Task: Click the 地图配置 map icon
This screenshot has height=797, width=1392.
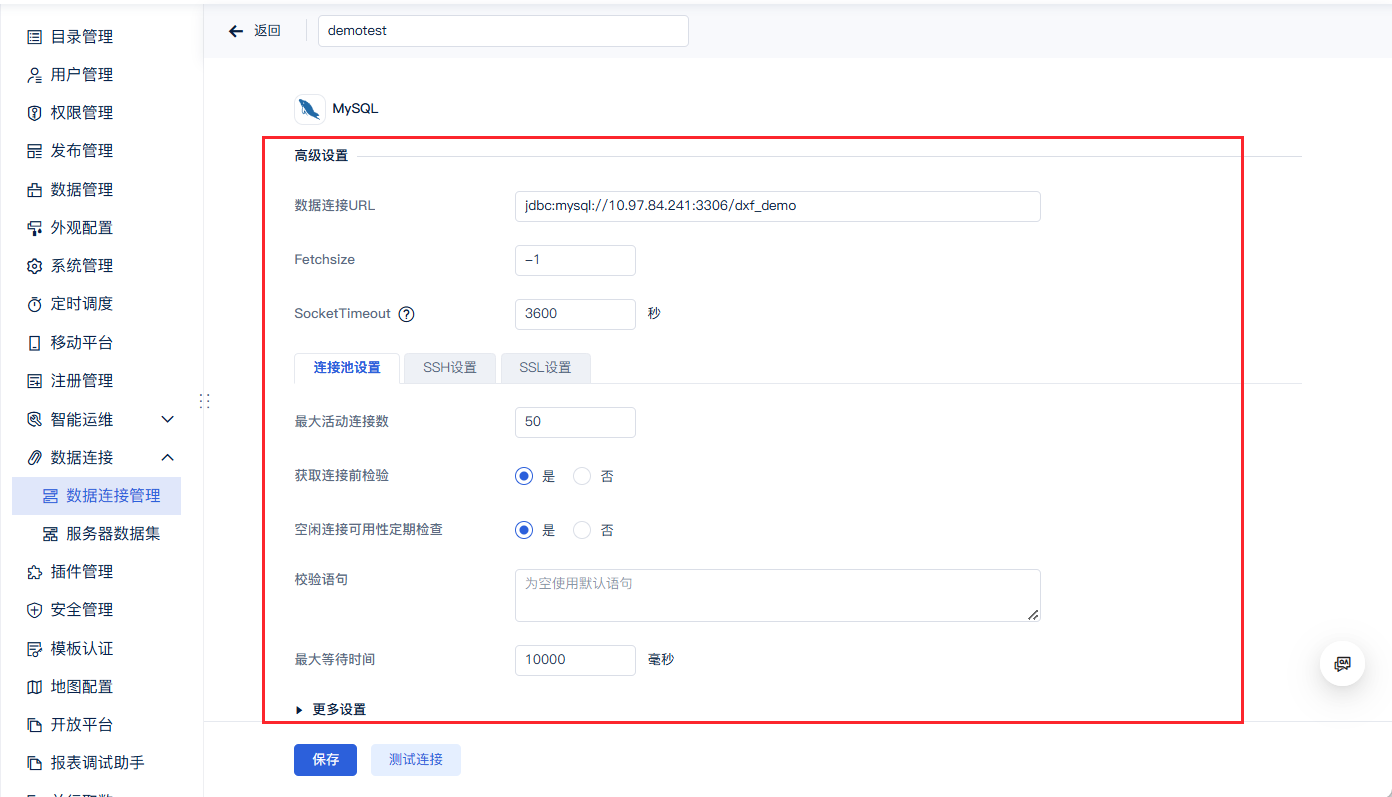Action: coord(34,687)
